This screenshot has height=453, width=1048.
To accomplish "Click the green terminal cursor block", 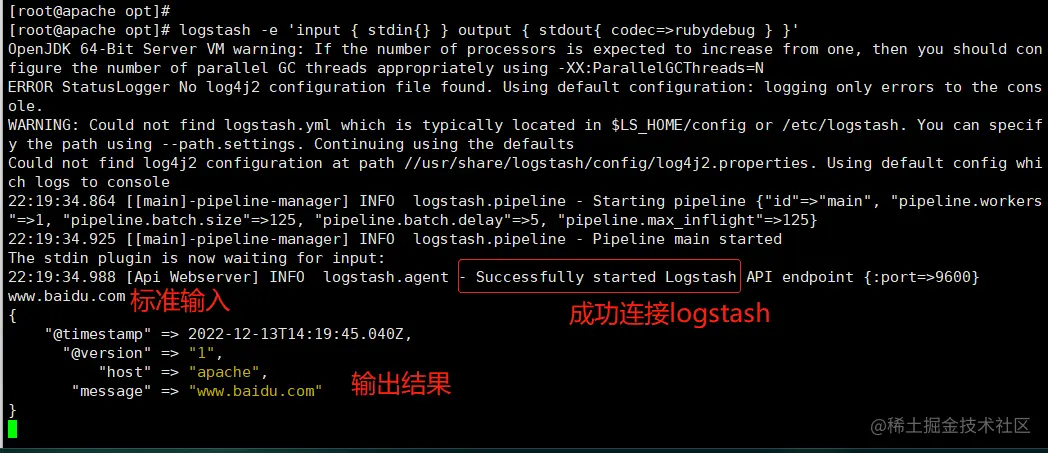I will (13, 429).
